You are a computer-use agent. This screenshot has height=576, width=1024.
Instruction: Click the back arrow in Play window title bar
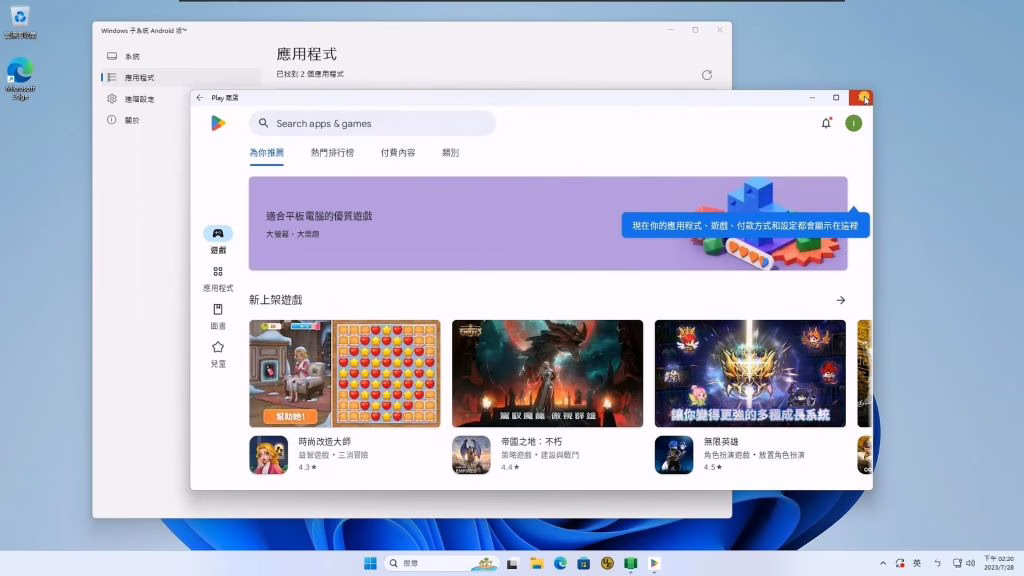tap(200, 97)
